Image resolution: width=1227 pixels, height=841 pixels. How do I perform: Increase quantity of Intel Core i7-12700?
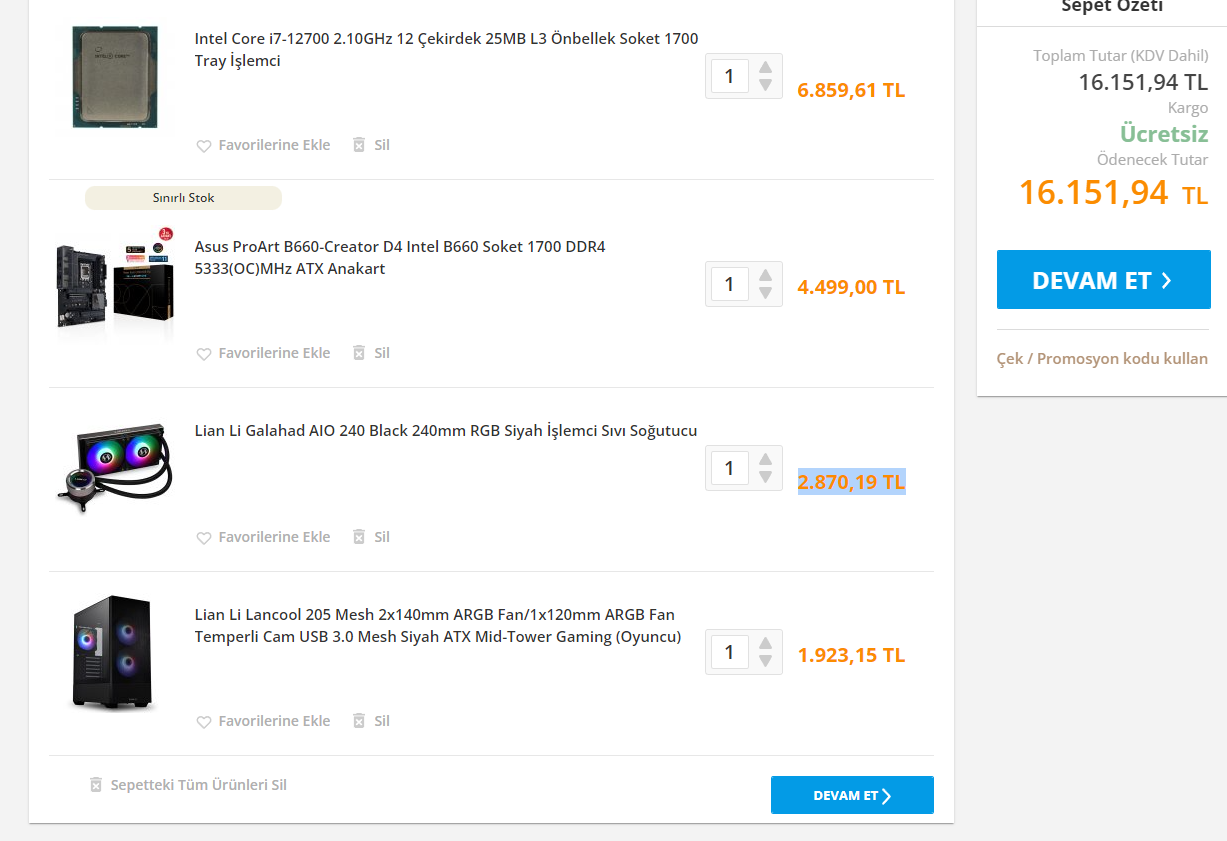point(765,67)
